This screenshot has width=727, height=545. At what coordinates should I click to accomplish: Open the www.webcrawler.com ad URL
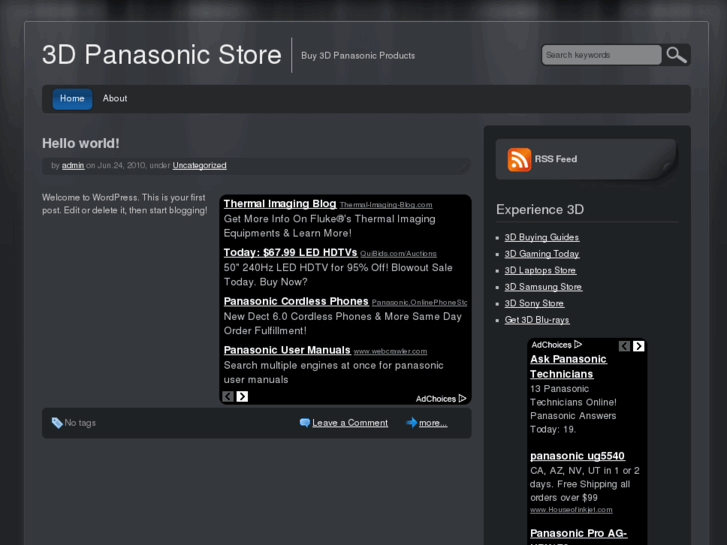pyautogui.click(x=390, y=352)
